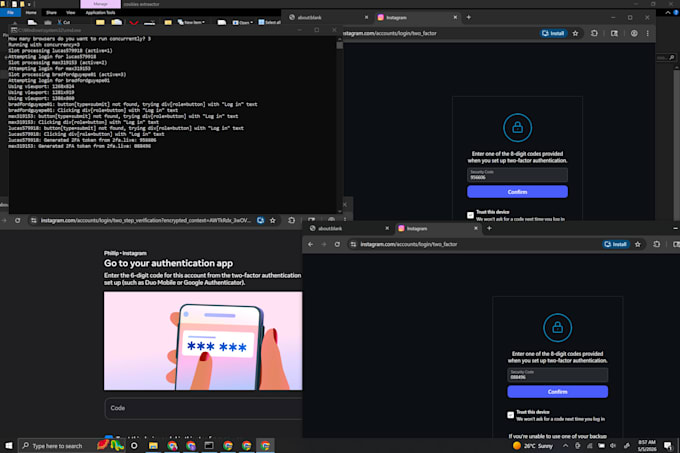
Task: Open File tab in File Explorer
Action: tap(10, 13)
